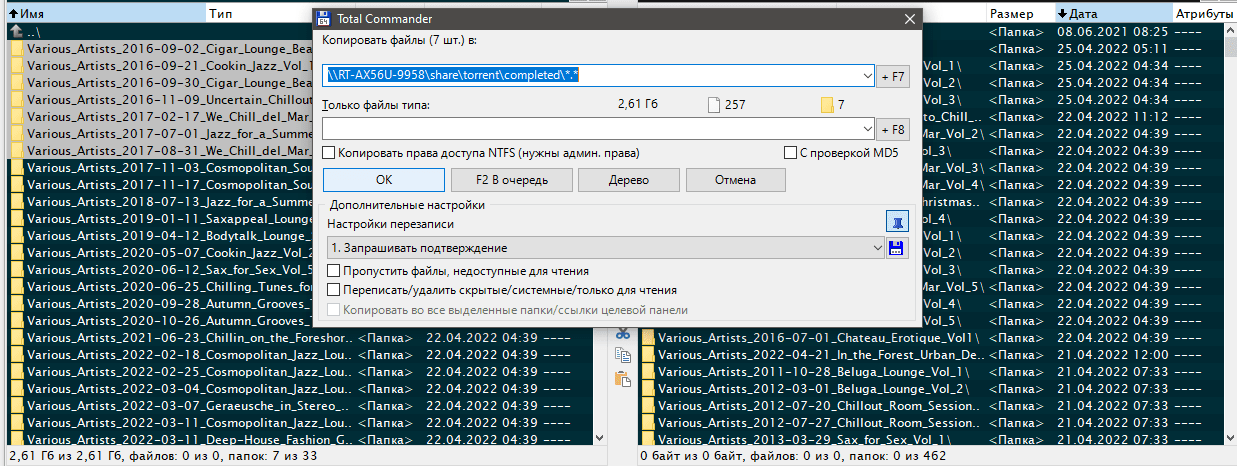1237x466 pixels.
Task: Click folder icon of 2016-09-02_Cigar_Lounge
Action: click(17, 49)
